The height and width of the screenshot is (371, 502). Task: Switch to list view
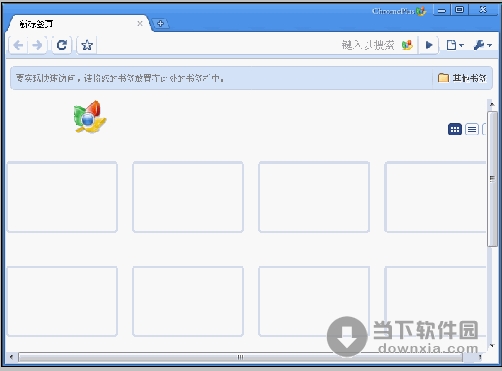(x=472, y=129)
